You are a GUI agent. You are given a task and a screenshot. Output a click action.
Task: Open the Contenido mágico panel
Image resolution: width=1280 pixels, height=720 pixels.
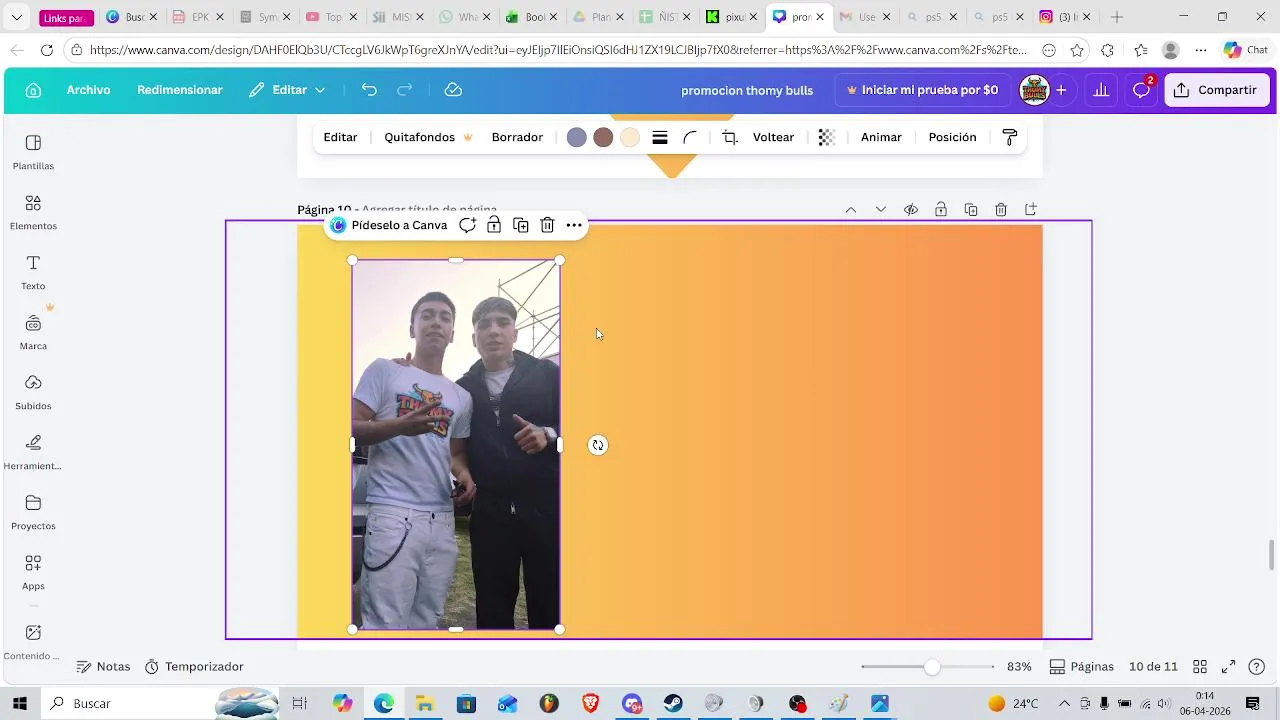[33, 641]
